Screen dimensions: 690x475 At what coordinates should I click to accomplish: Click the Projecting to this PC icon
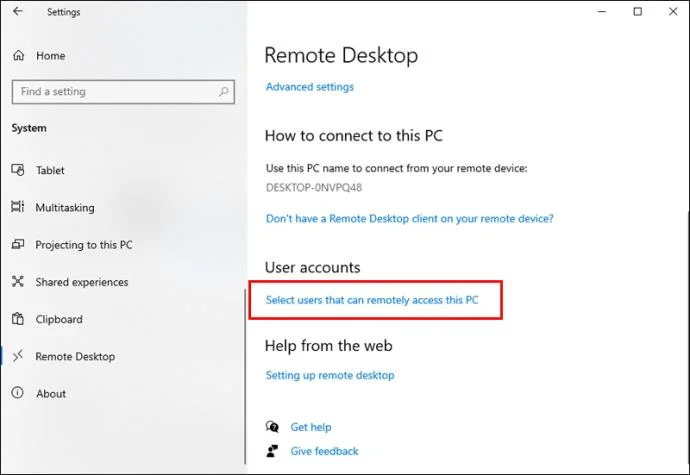pos(18,244)
